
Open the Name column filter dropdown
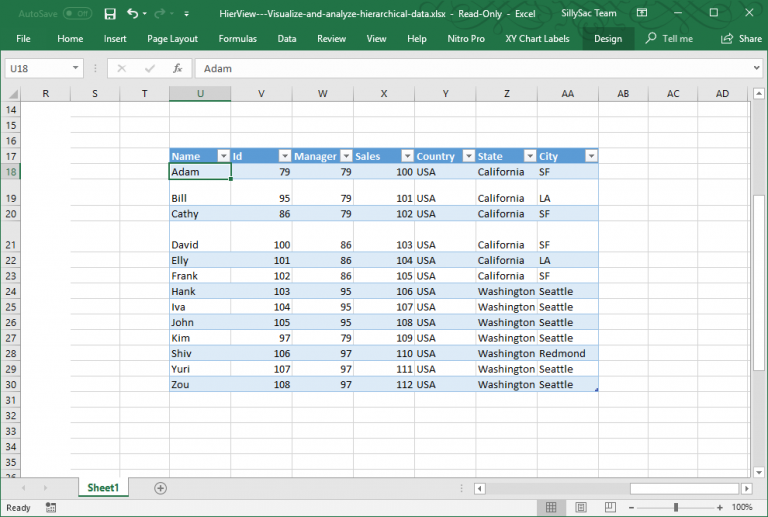click(x=223, y=156)
